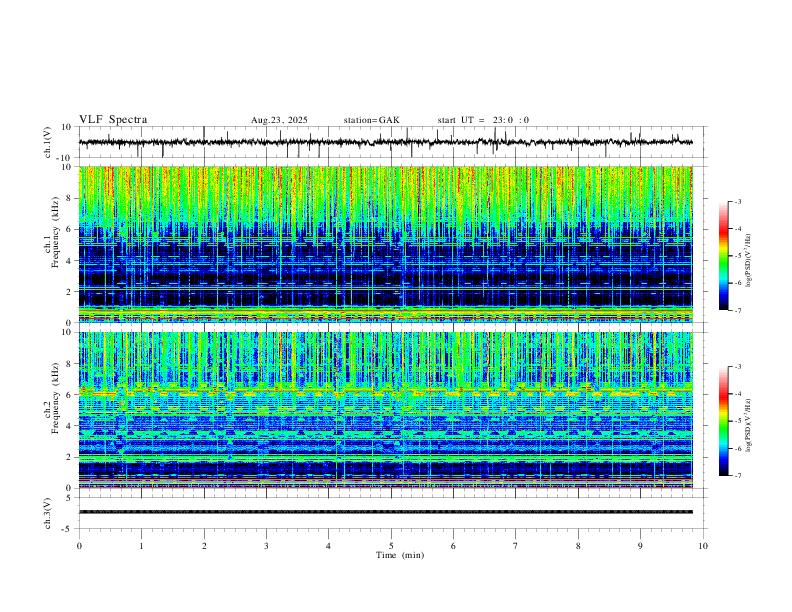This screenshot has height=612, width=792.
Task: Click the '-5' tick on ch.3(V) axis
Action: 67,529
